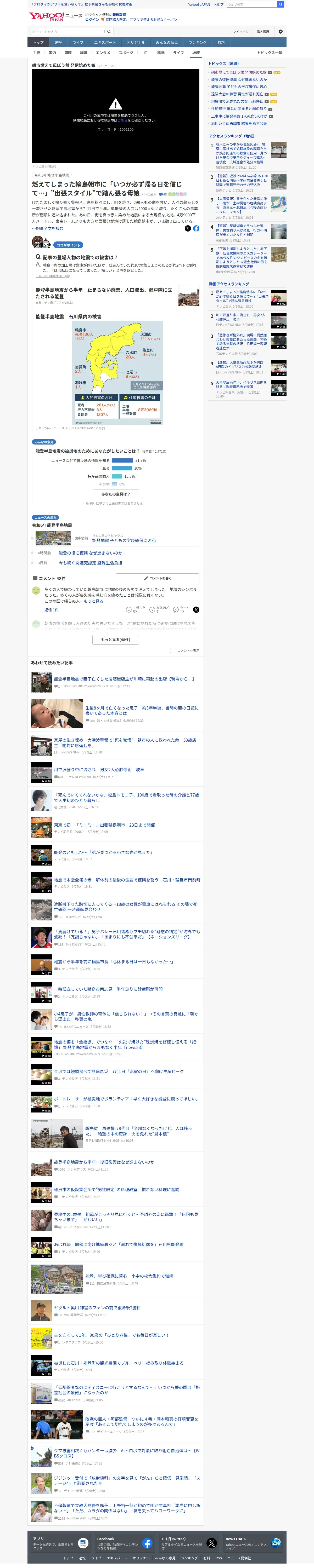This screenshot has width=314, height=1568.
Task: Open related article 東京で初「ミニミニ」出張輪島朝市
Action: 104,825
